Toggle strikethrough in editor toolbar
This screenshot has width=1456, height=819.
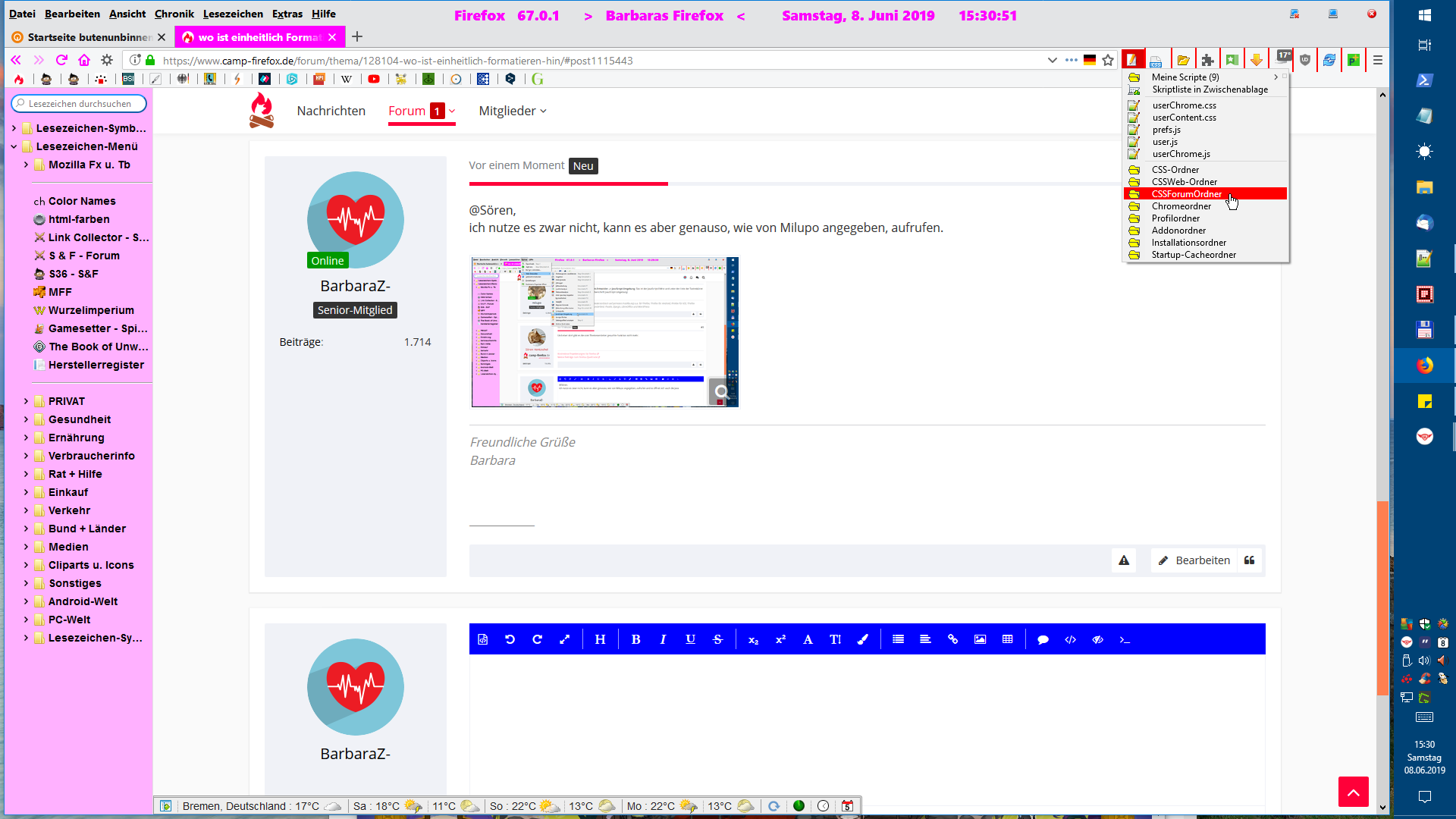pyautogui.click(x=717, y=639)
